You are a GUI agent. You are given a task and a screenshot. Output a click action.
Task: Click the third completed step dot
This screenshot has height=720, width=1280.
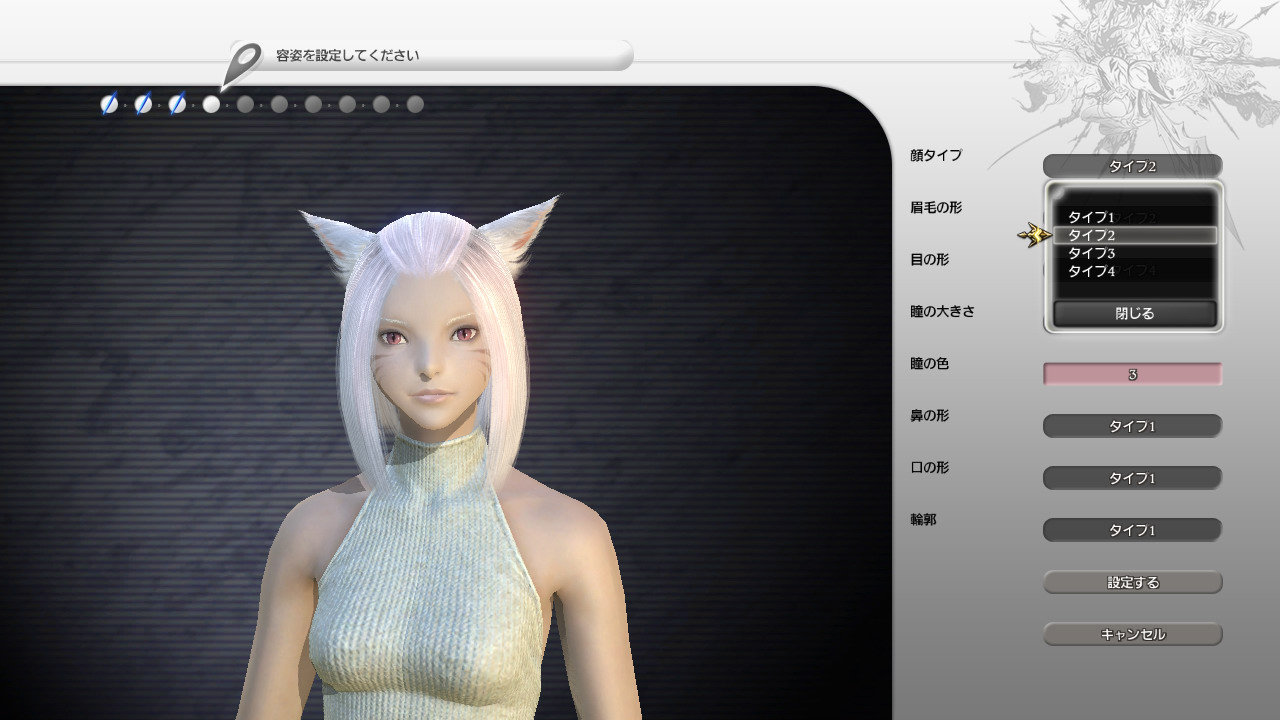[x=177, y=104]
